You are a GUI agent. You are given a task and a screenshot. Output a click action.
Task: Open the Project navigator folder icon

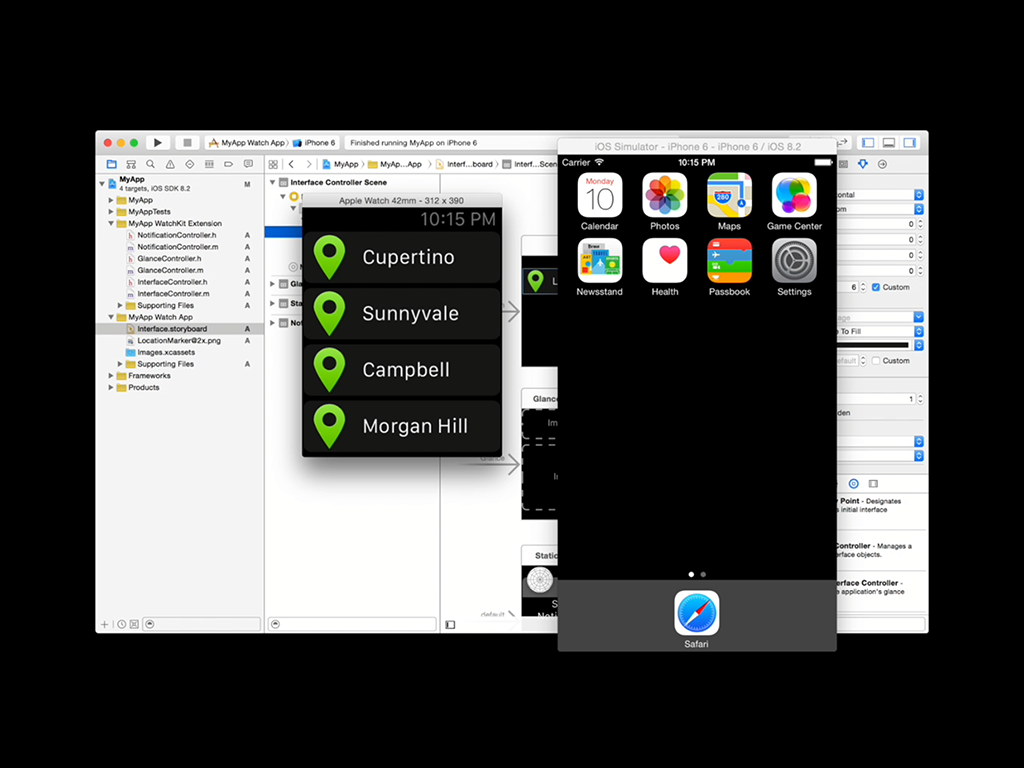(112, 164)
